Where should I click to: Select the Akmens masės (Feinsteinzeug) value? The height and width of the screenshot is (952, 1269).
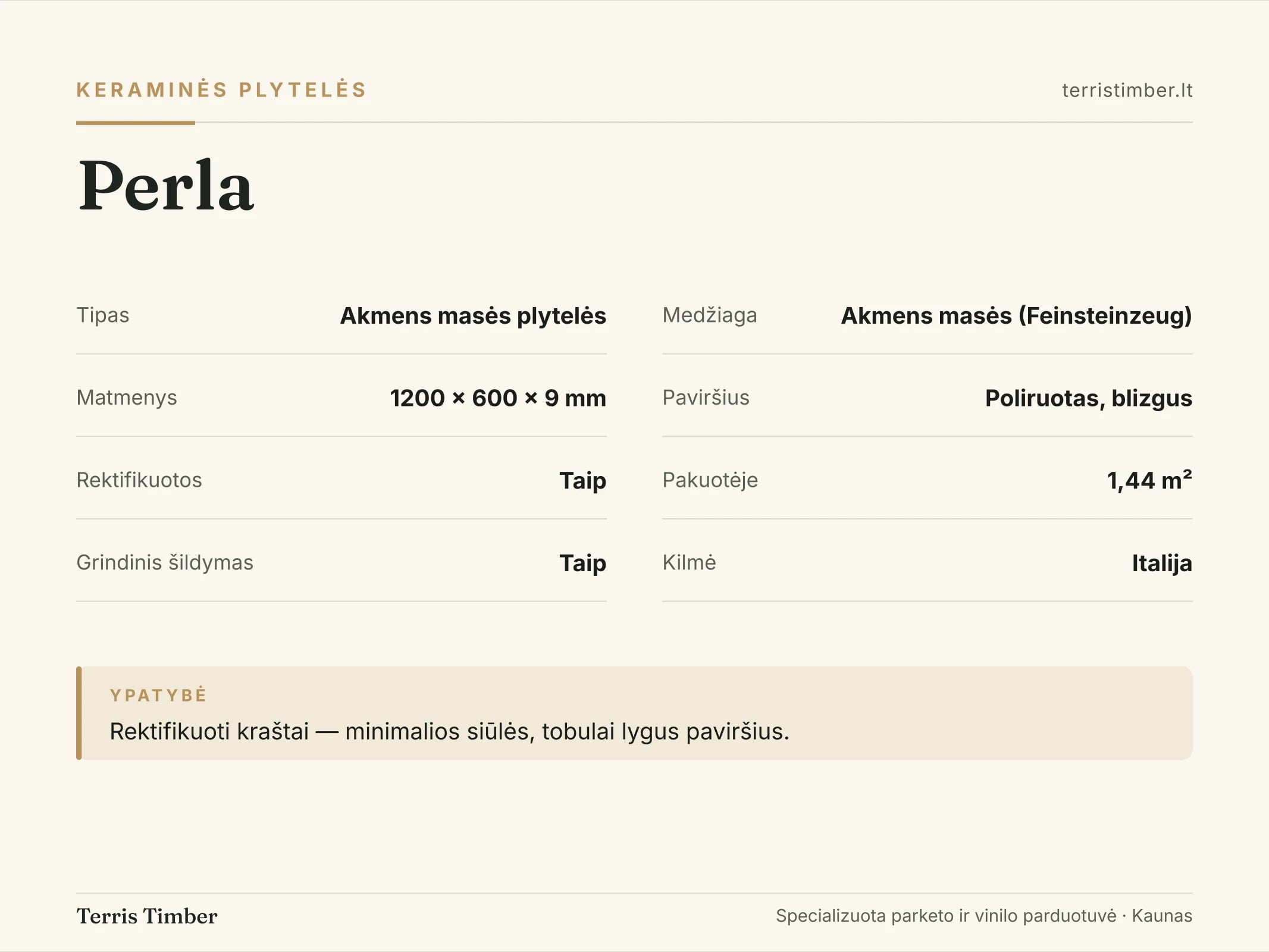(1016, 315)
